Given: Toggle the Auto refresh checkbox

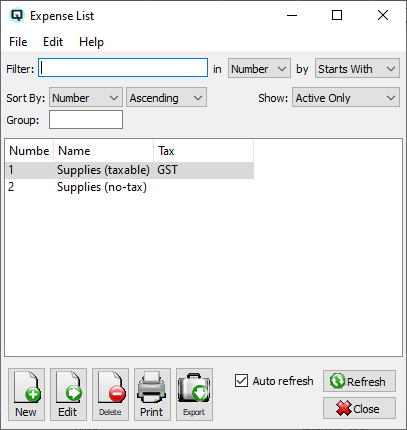Looking at the screenshot, I should pos(241,381).
